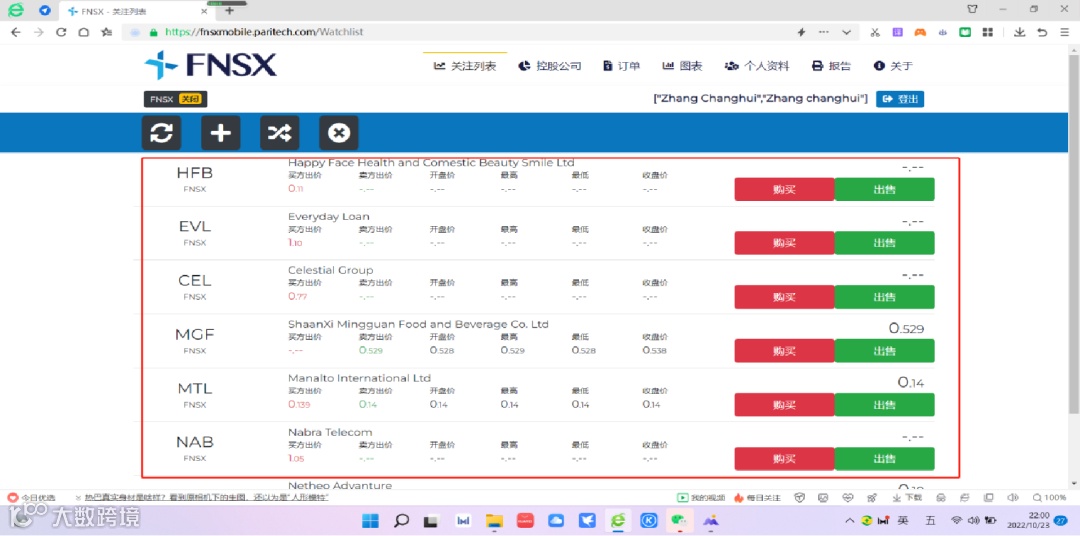Image resolution: width=1080 pixels, height=536 pixels.
Task: Sell MGF with the 出售 button
Action: point(884,351)
